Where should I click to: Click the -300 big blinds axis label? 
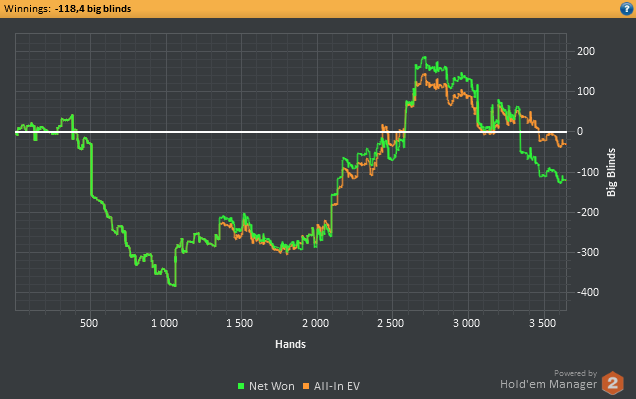(x=588, y=252)
